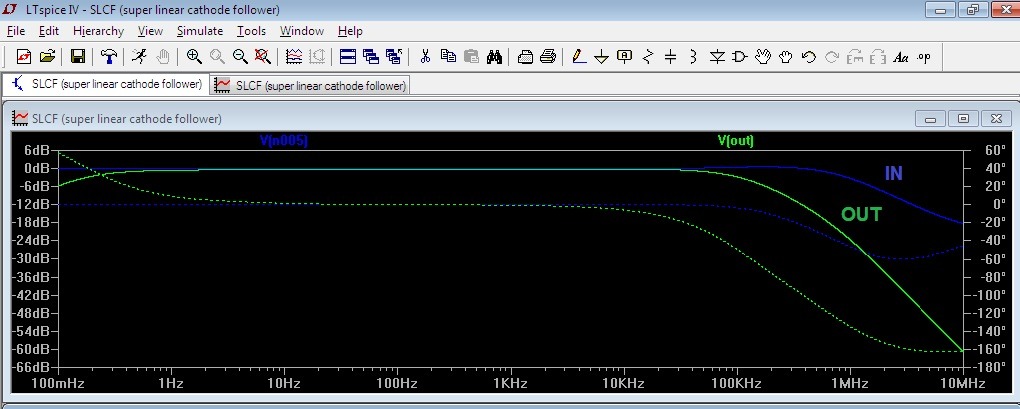
Task: Place an inductor component
Action: pyautogui.click(x=693, y=57)
